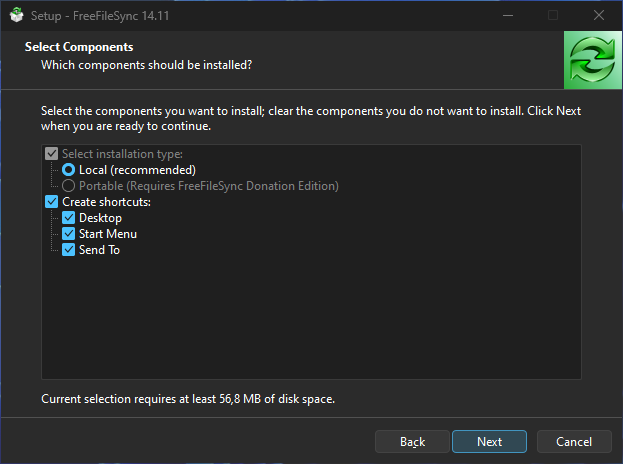Select Portable installation radio button
This screenshot has height=464, width=623.
click(68, 186)
